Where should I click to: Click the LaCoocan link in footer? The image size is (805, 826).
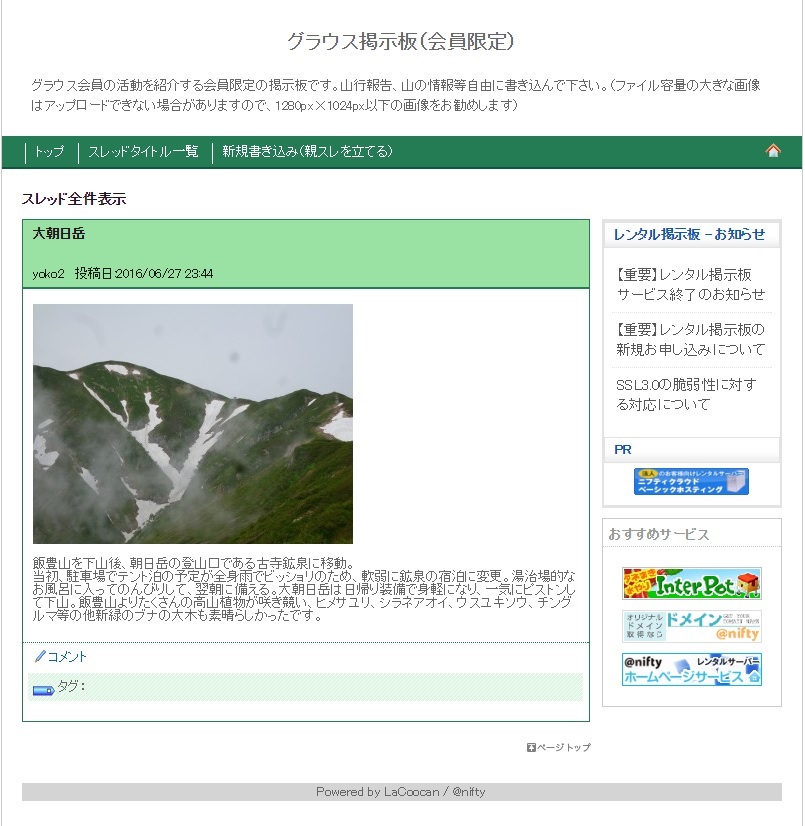coord(411,792)
